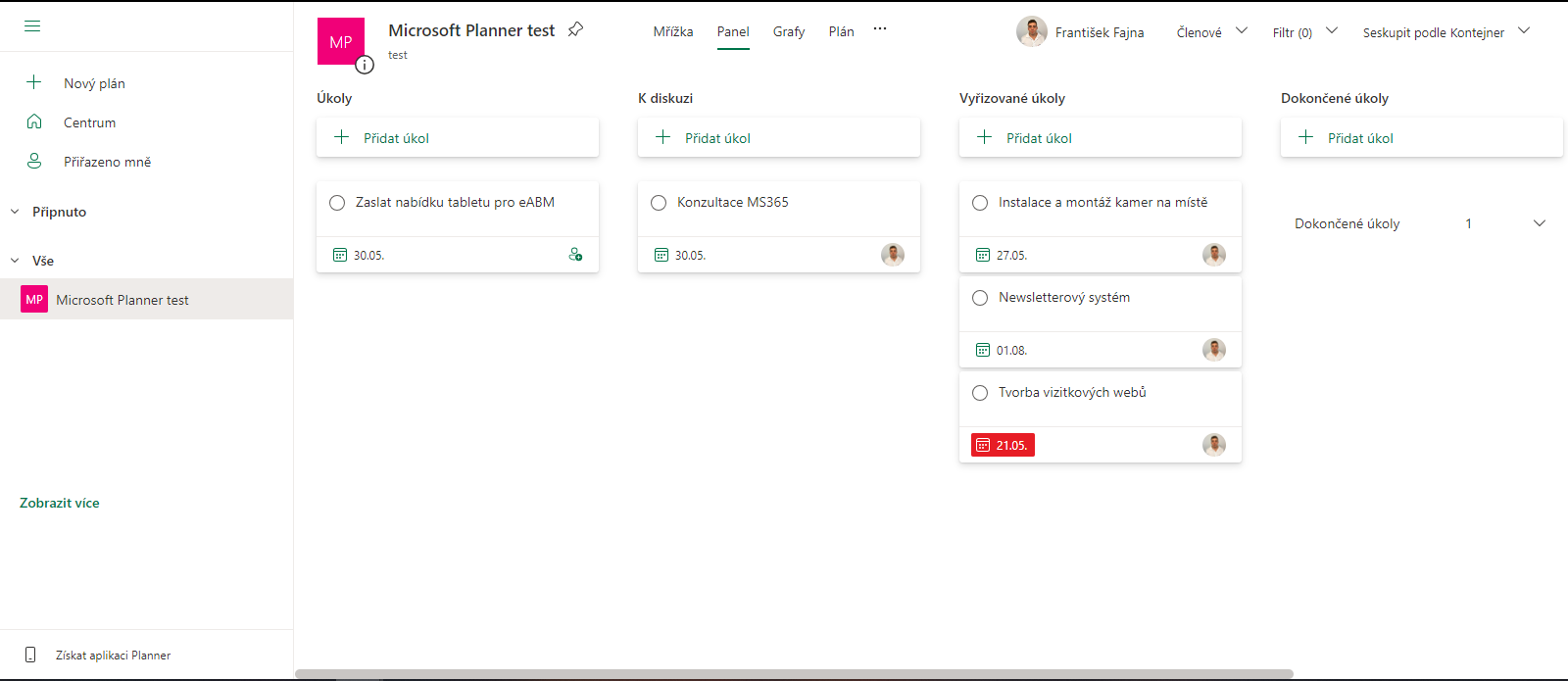Click the assign person icon on Zaslat nabídku card
This screenshot has width=1568, height=681.
pos(575,255)
